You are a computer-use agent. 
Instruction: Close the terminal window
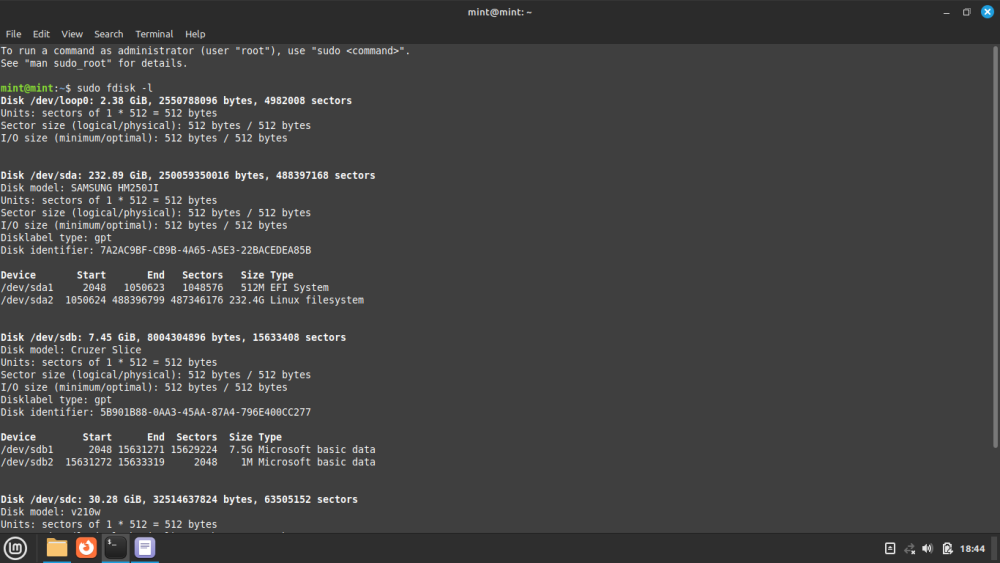987,12
